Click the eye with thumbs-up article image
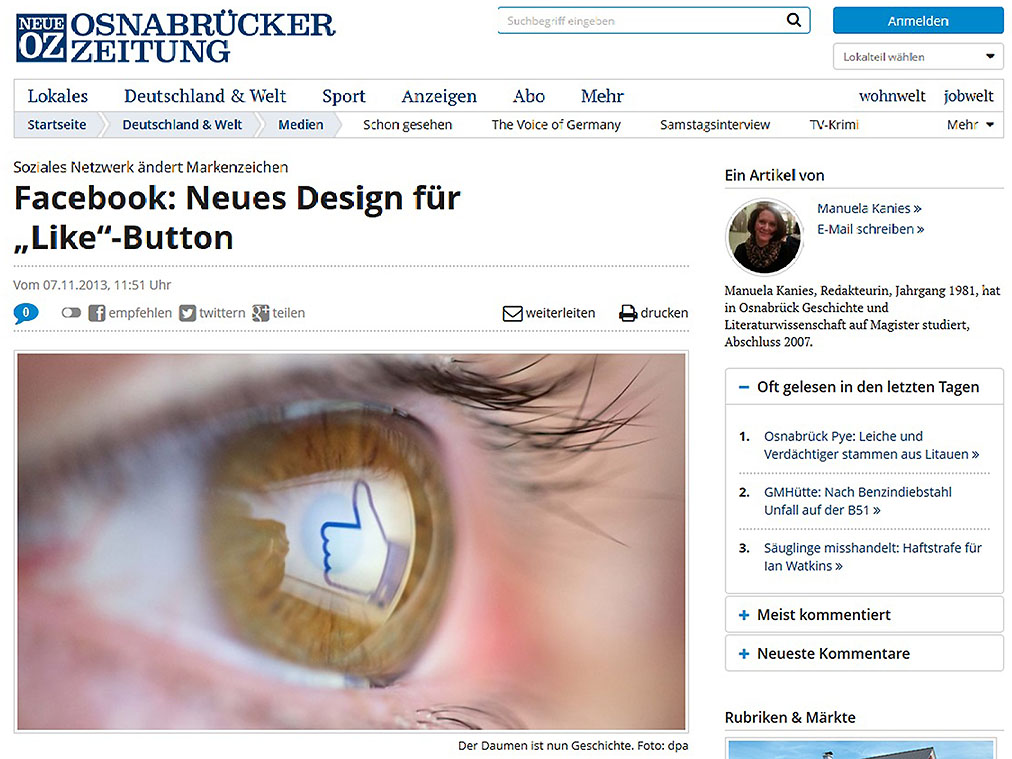 351,541
